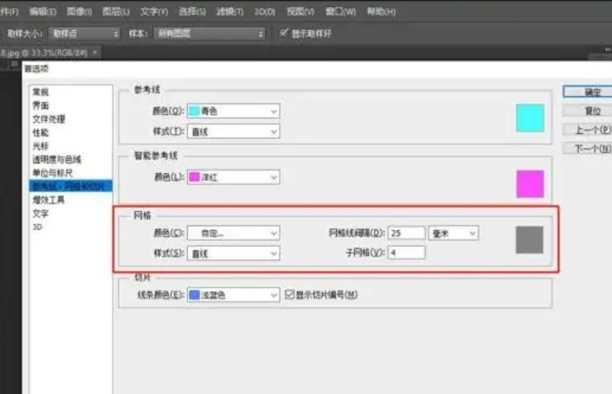
Task: Open the 网格 颜色(C) dropdown showing 自定
Action: pyautogui.click(x=233, y=233)
